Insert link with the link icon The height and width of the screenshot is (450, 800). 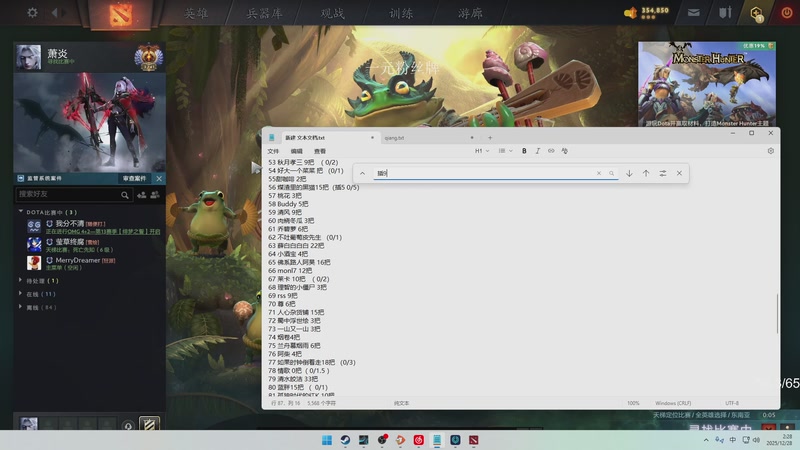tap(551, 151)
